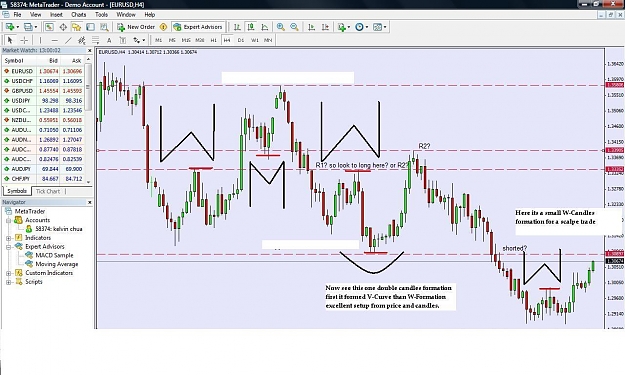This screenshot has width=625, height=375.
Task: Switch to the Tick Chart tab
Action: [48, 191]
